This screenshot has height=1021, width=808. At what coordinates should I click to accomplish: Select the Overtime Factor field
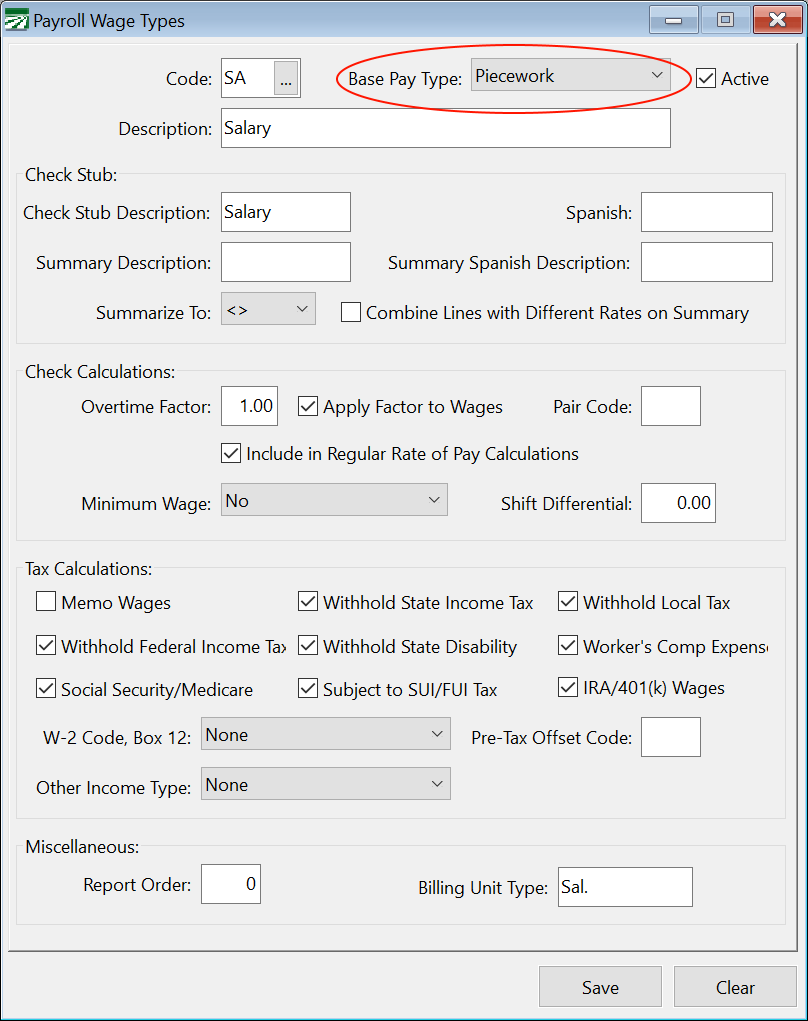coord(249,407)
